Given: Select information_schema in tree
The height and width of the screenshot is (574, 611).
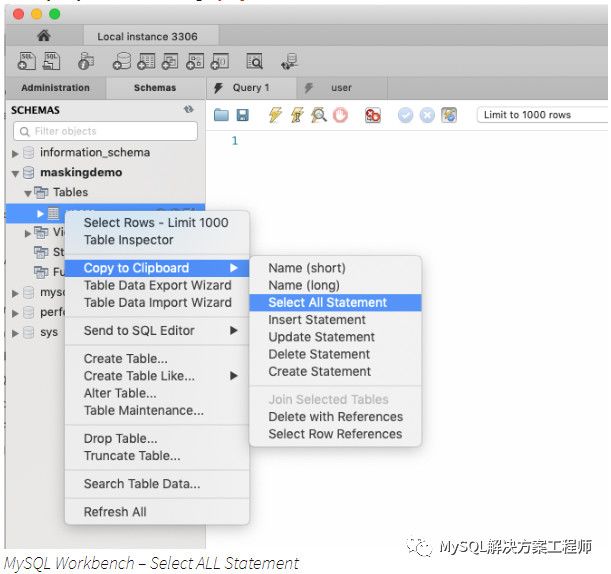Looking at the screenshot, I should pyautogui.click(x=95, y=152).
